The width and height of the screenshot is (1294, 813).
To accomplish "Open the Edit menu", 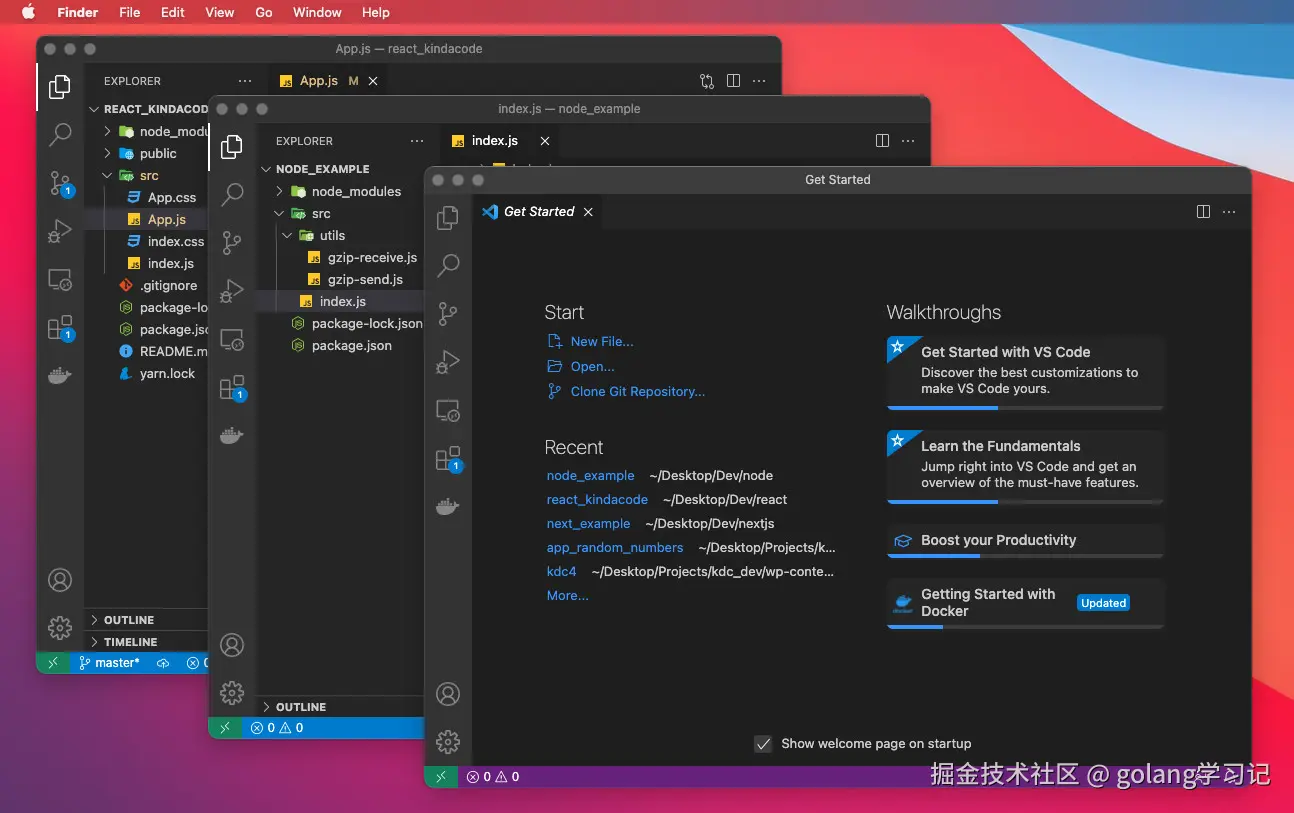I will (173, 12).
